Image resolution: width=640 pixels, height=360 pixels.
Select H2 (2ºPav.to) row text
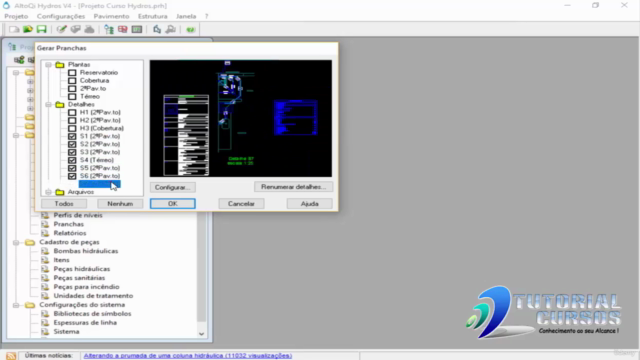click(100, 120)
